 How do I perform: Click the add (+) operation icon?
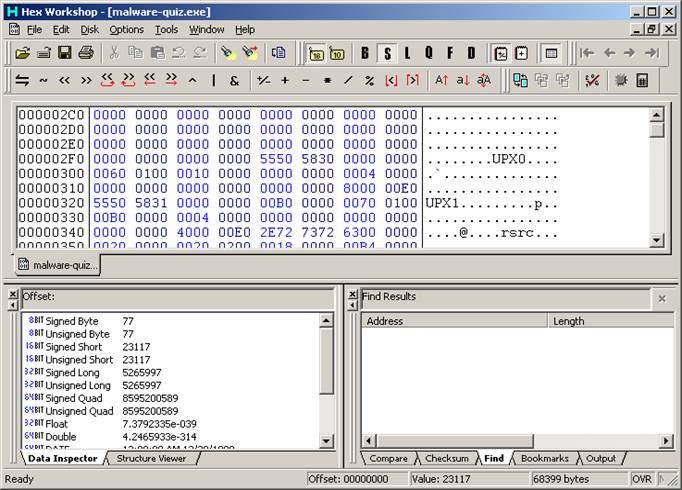(285, 80)
